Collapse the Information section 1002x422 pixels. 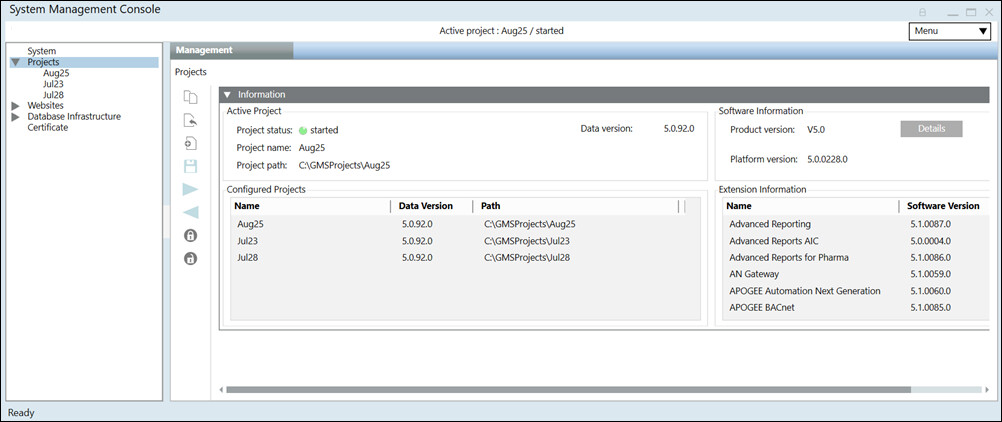[x=227, y=94]
